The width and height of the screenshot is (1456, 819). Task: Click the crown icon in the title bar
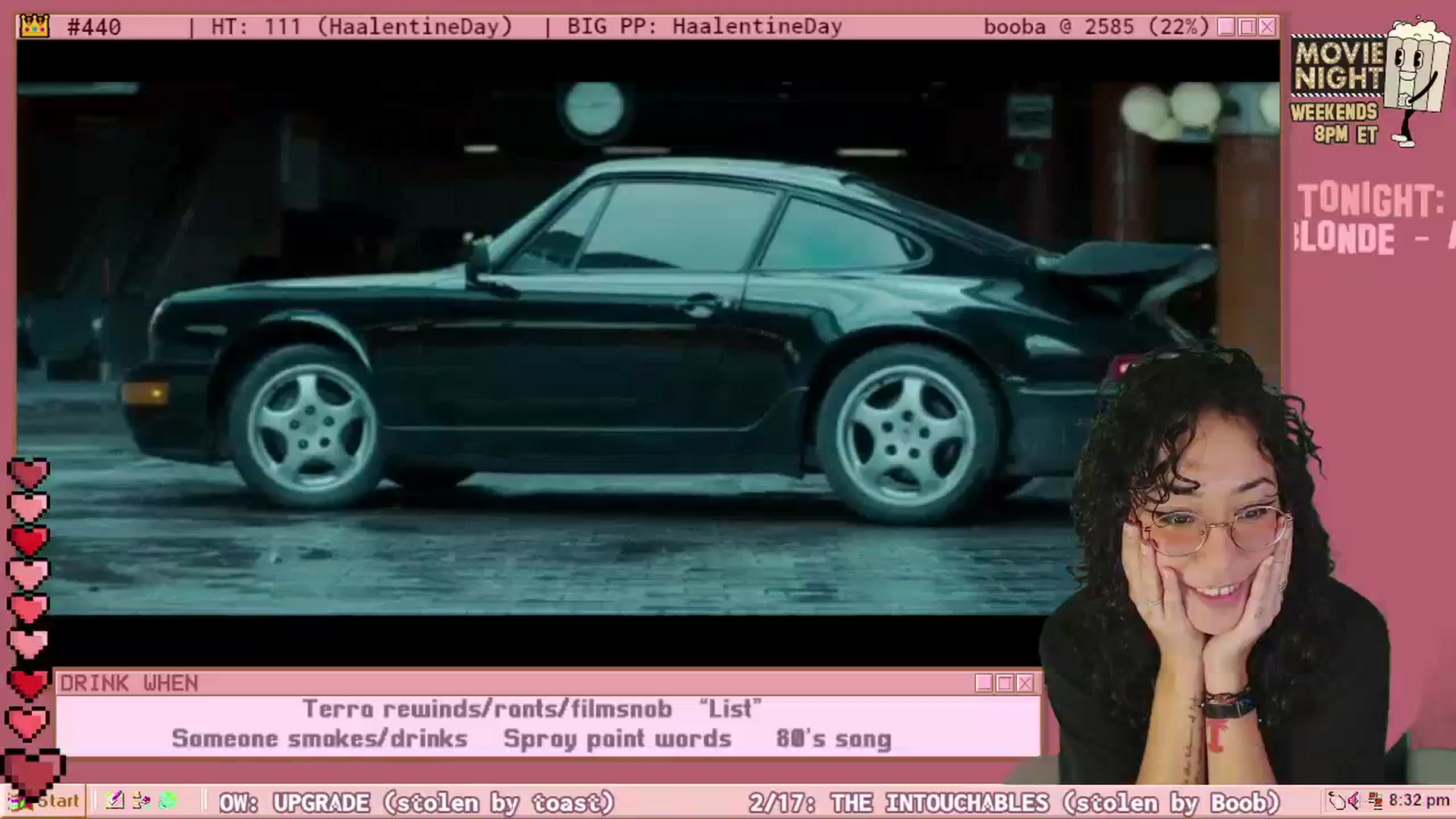pos(35,27)
